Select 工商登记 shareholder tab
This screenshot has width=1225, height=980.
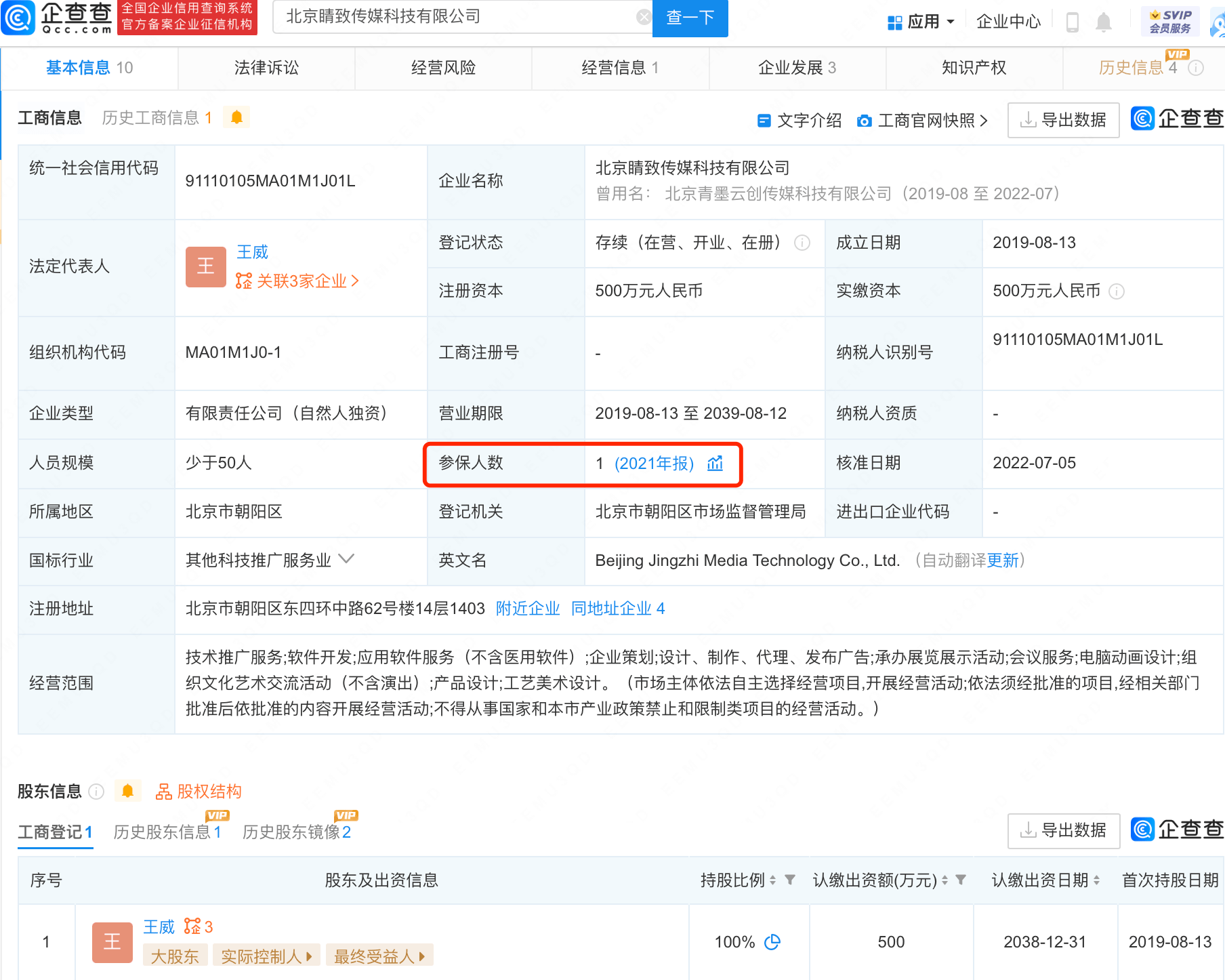click(x=55, y=832)
